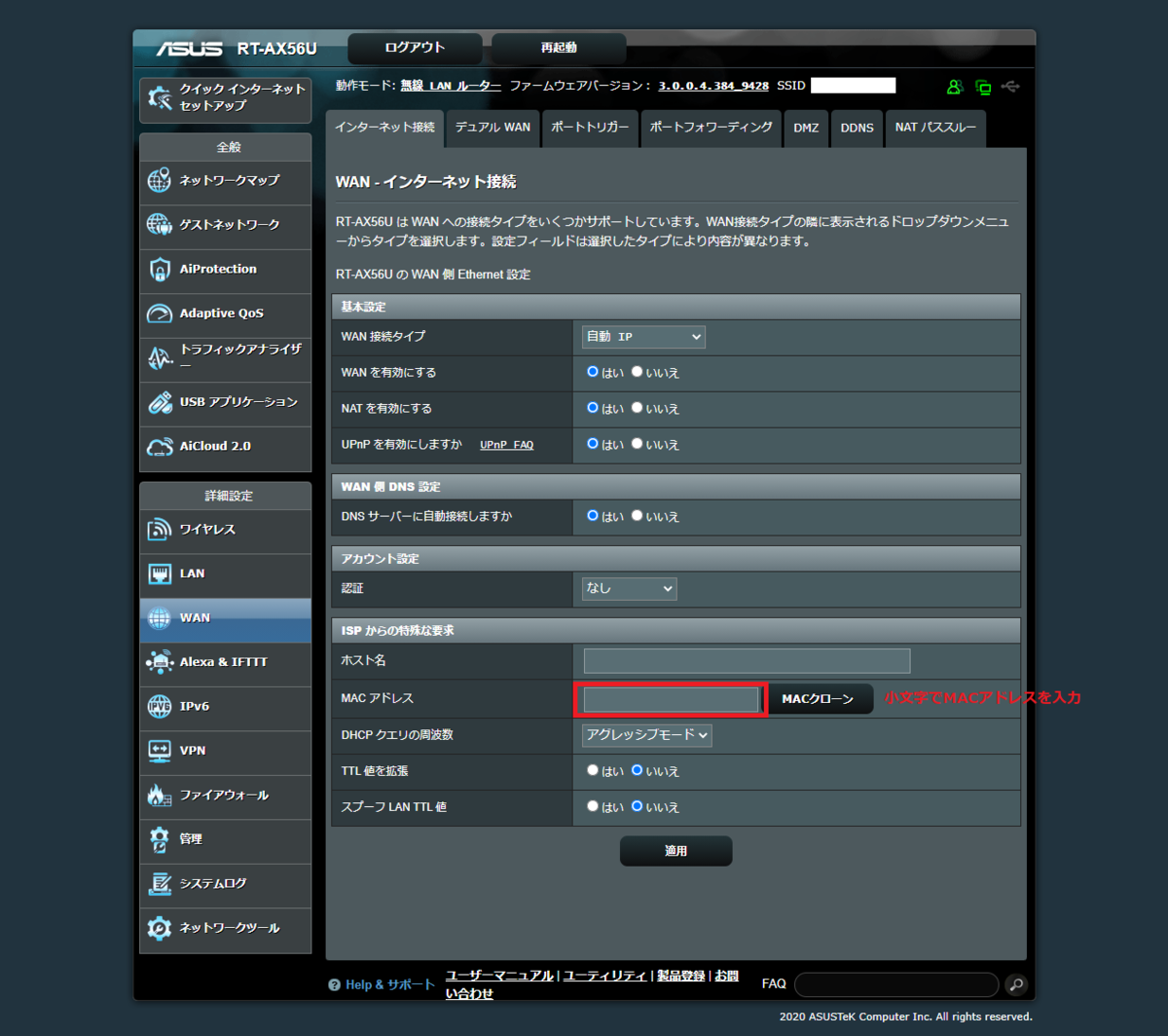
Task: Click the VPN monitor icon
Action: [160, 751]
